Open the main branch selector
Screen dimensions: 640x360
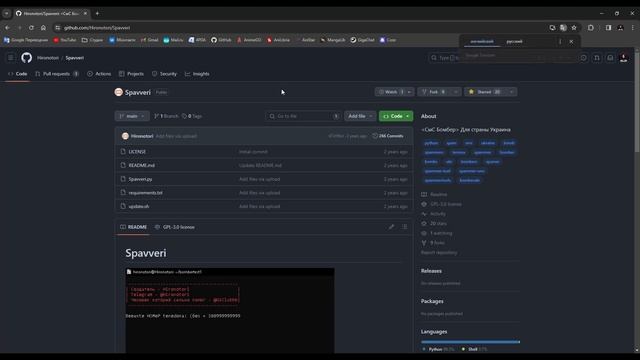[132, 116]
